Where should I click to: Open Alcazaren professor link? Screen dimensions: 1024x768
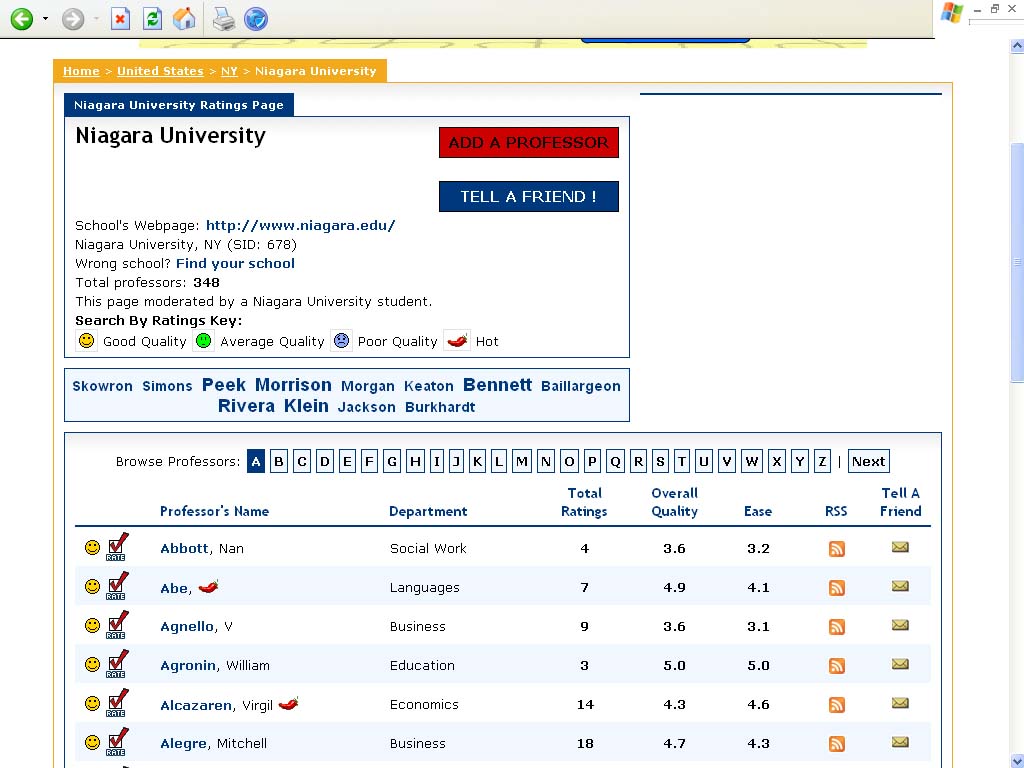pyautogui.click(x=196, y=705)
